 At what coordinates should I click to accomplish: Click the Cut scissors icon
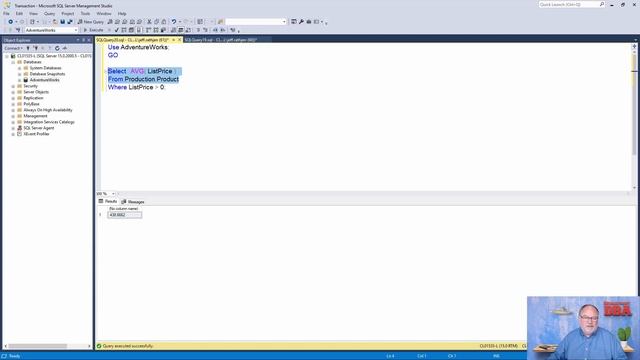(x=149, y=22)
